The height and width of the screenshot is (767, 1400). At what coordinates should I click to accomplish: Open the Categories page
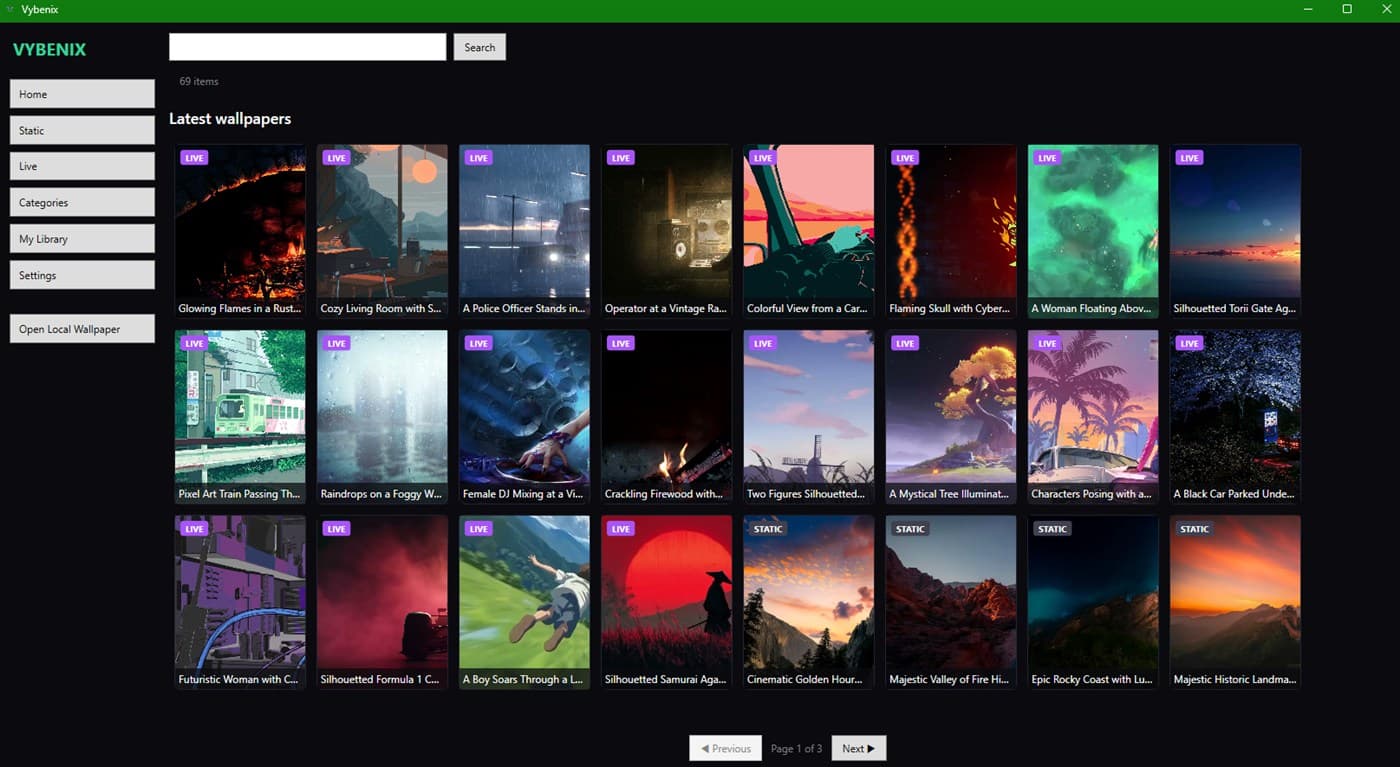[x=82, y=202]
